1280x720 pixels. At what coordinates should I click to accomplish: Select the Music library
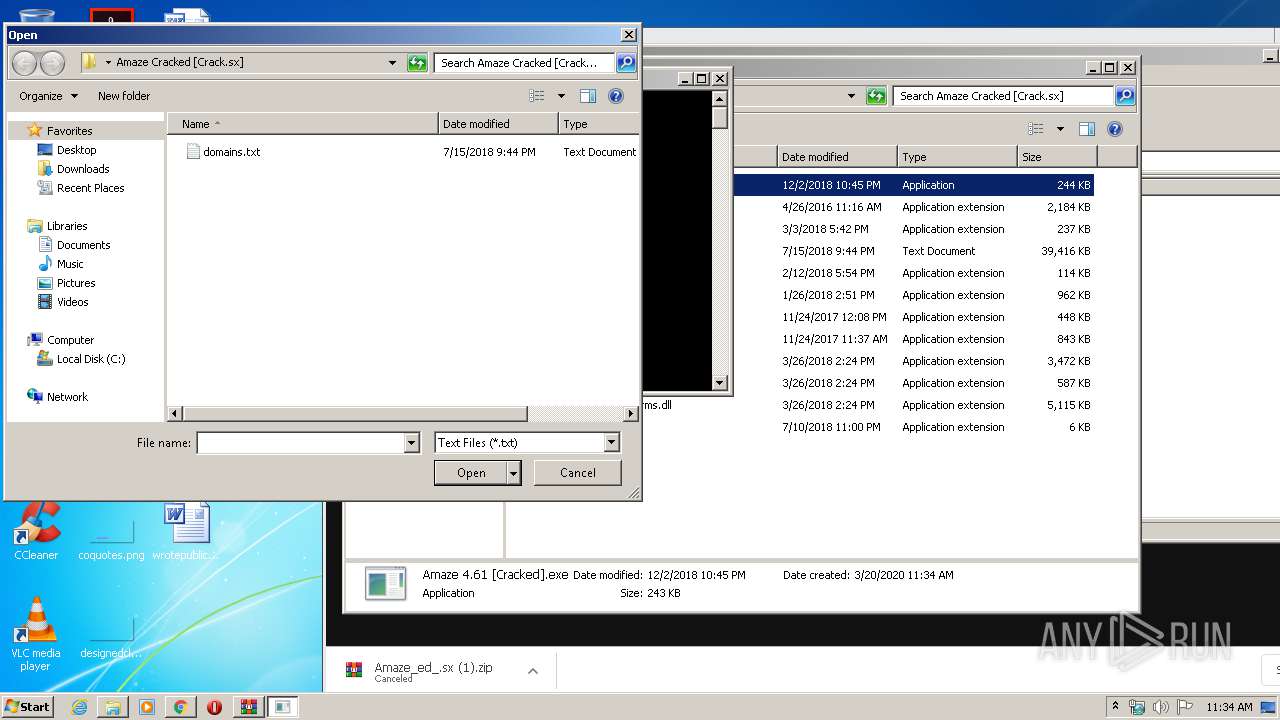(x=70, y=264)
